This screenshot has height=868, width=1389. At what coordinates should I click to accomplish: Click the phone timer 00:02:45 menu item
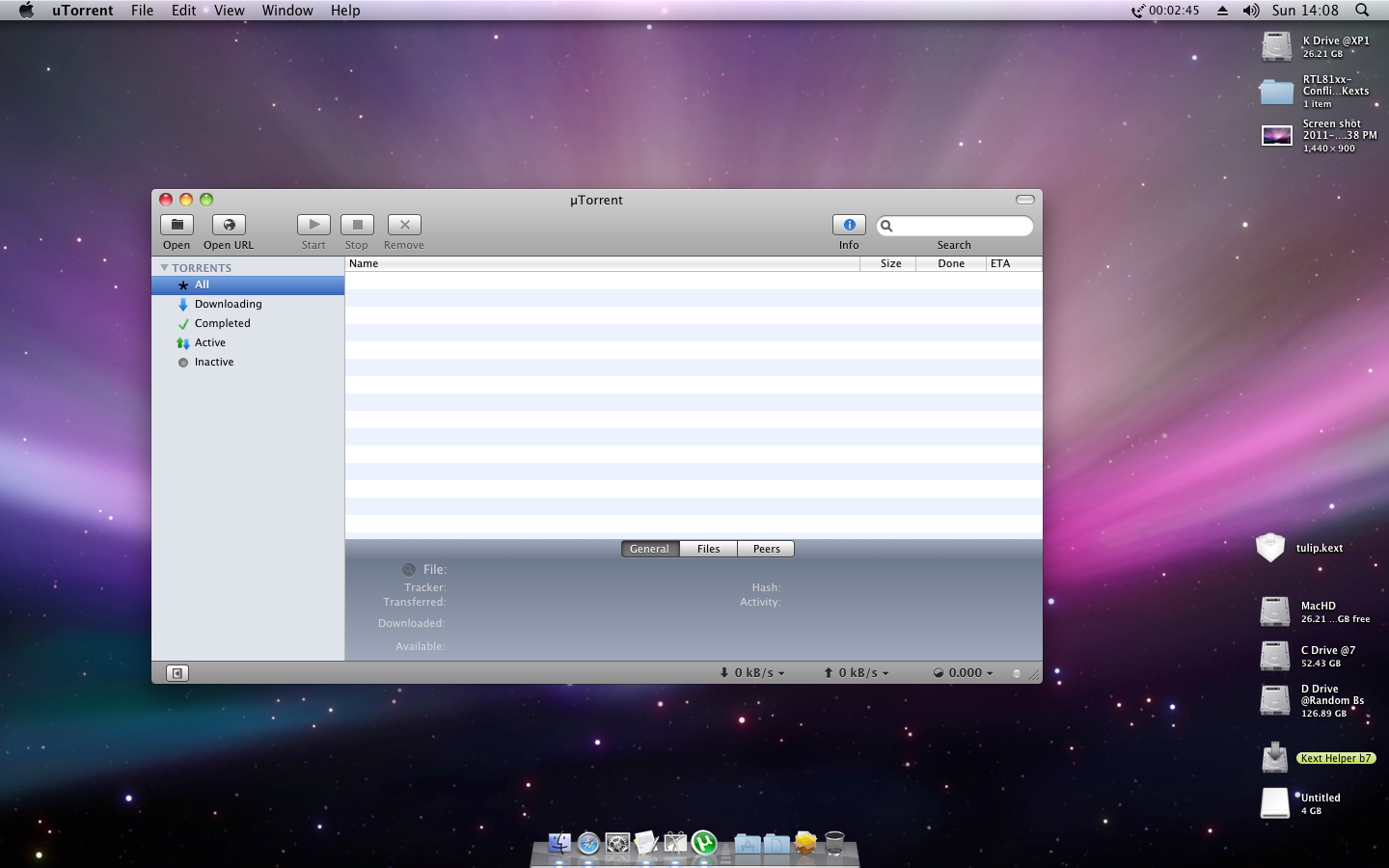(1165, 11)
